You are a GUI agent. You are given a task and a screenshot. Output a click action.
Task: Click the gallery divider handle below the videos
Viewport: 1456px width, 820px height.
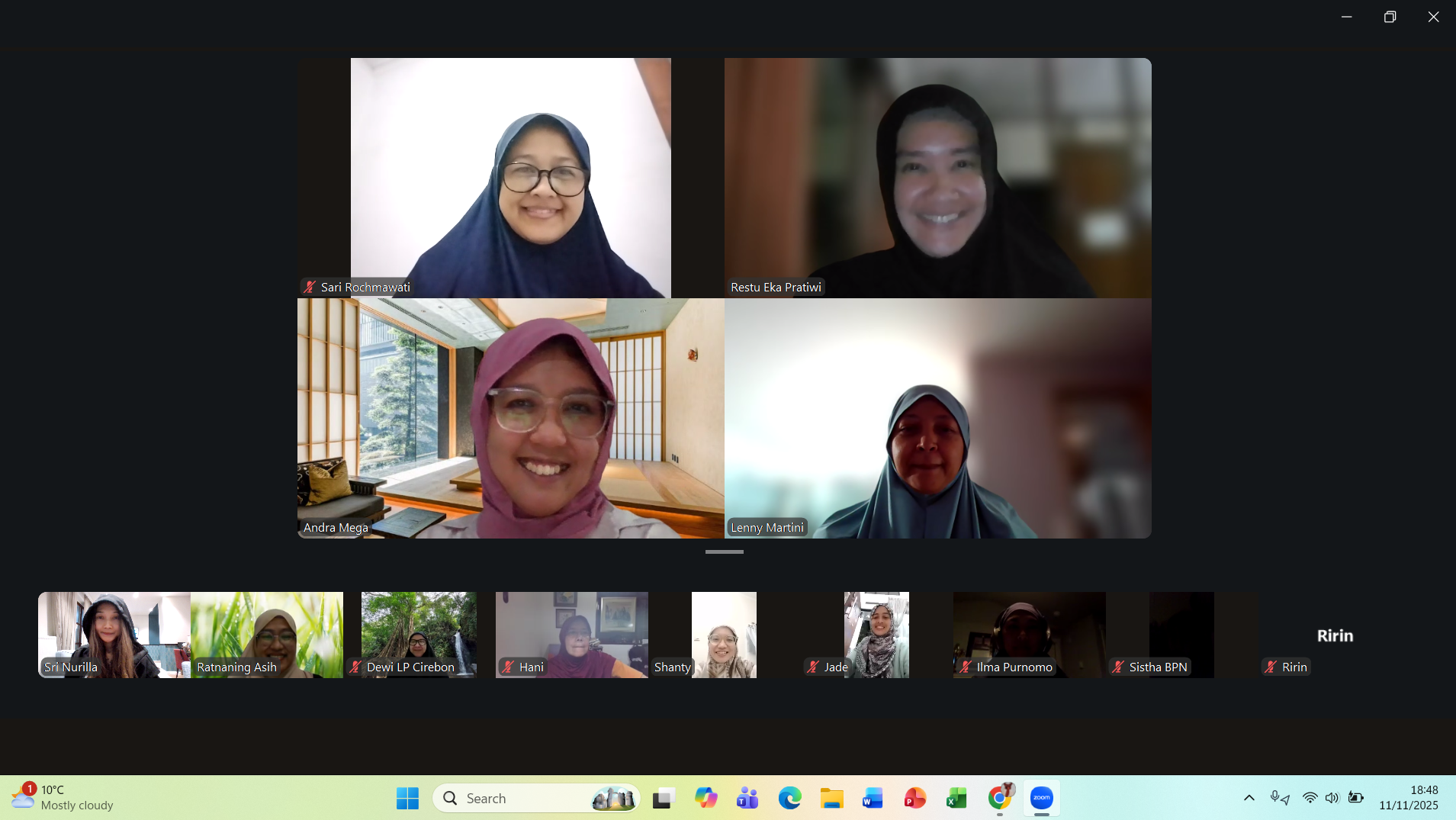(x=724, y=551)
